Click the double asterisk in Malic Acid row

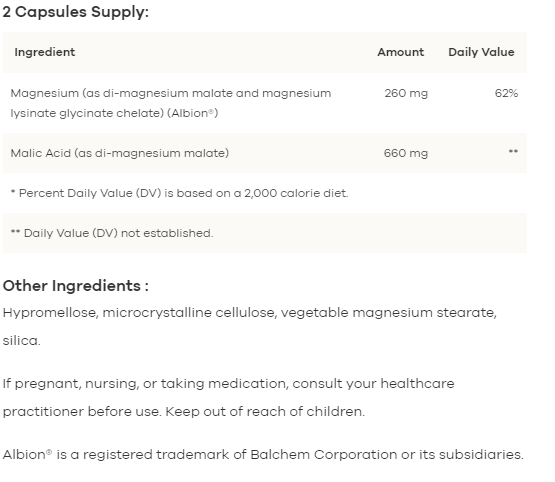[513, 152]
